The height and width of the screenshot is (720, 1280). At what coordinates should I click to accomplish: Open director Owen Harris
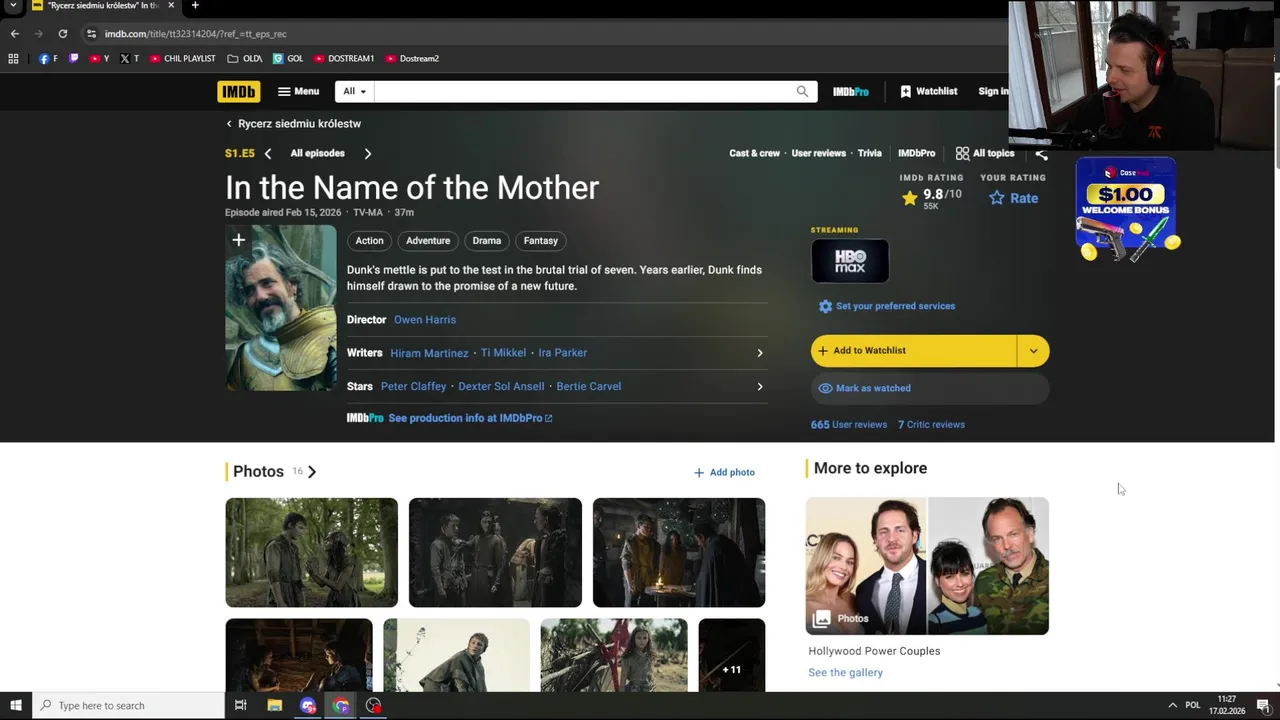tap(425, 320)
